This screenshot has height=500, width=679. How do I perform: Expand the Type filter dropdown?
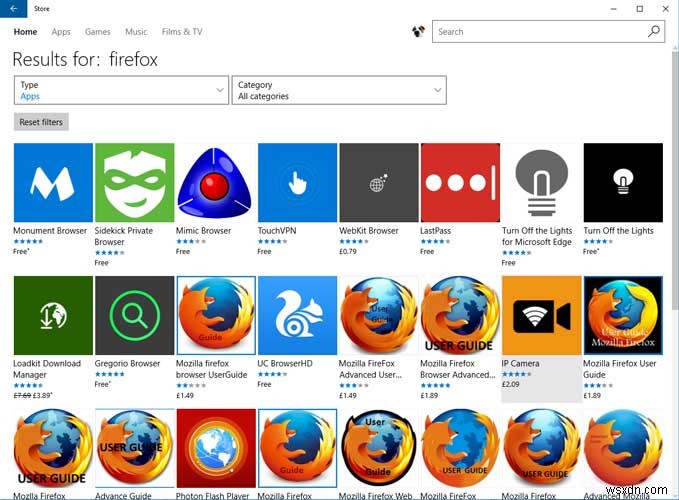point(121,90)
